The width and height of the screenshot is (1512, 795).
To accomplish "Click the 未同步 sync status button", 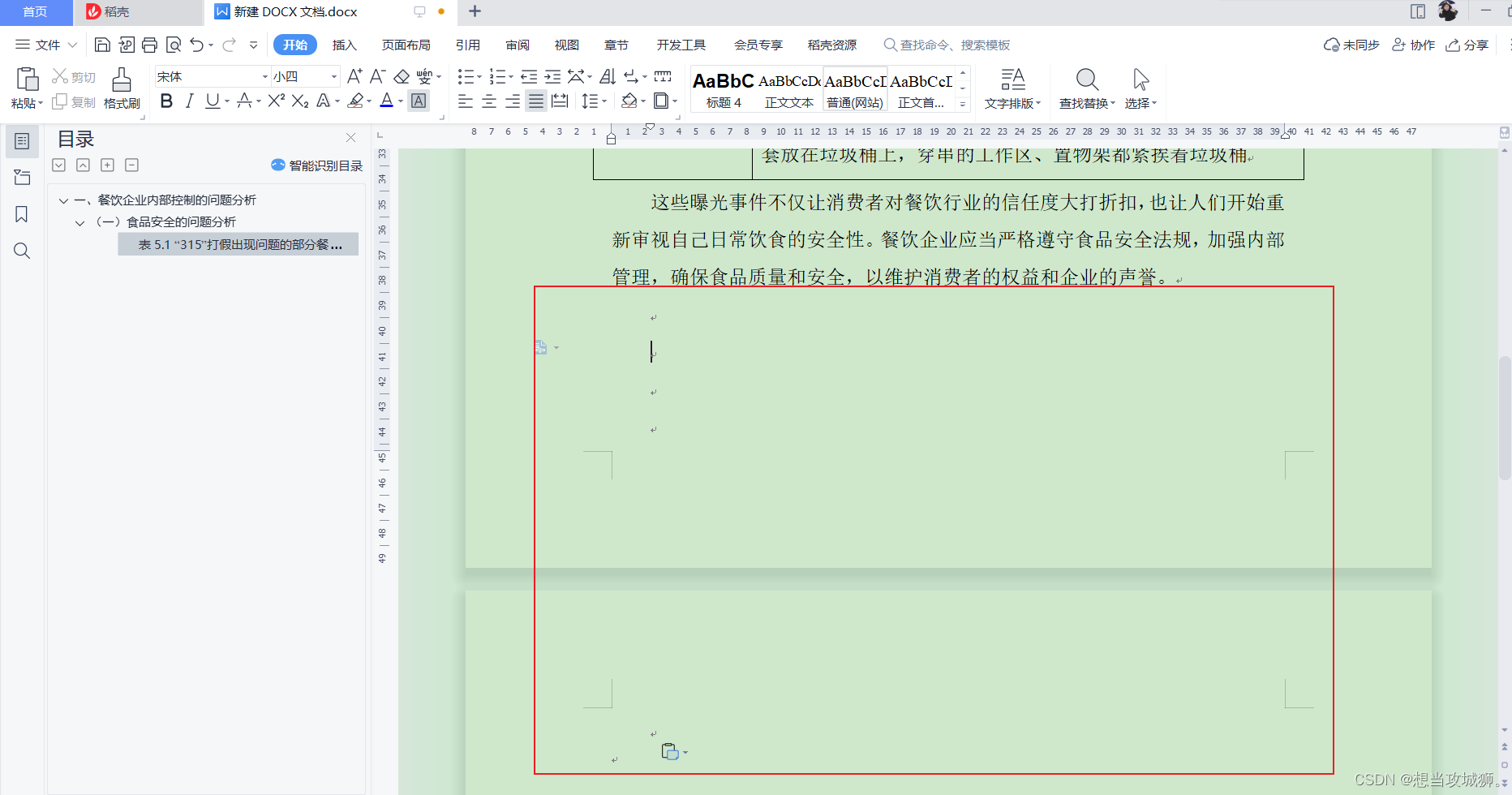I will tap(1351, 45).
